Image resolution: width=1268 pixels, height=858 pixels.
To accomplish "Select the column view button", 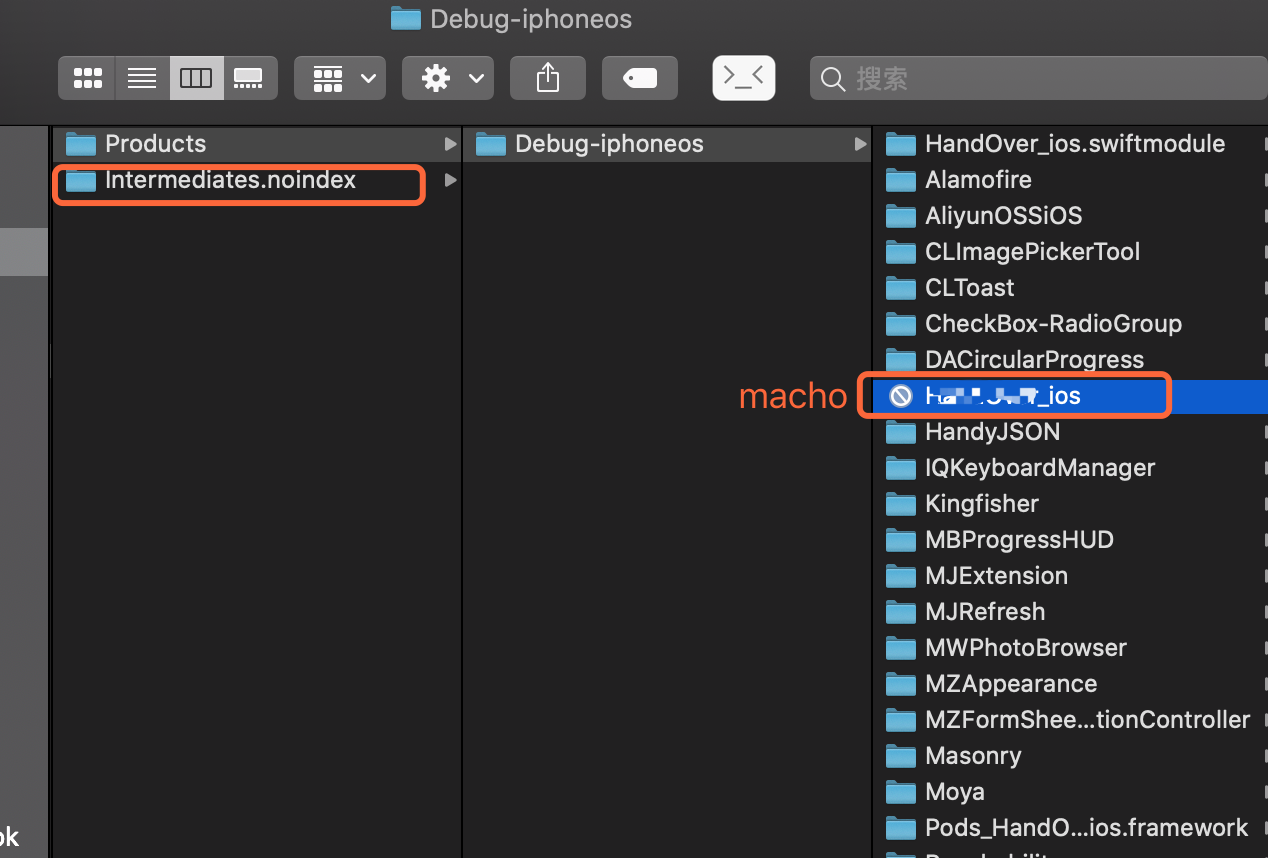I will (x=196, y=78).
